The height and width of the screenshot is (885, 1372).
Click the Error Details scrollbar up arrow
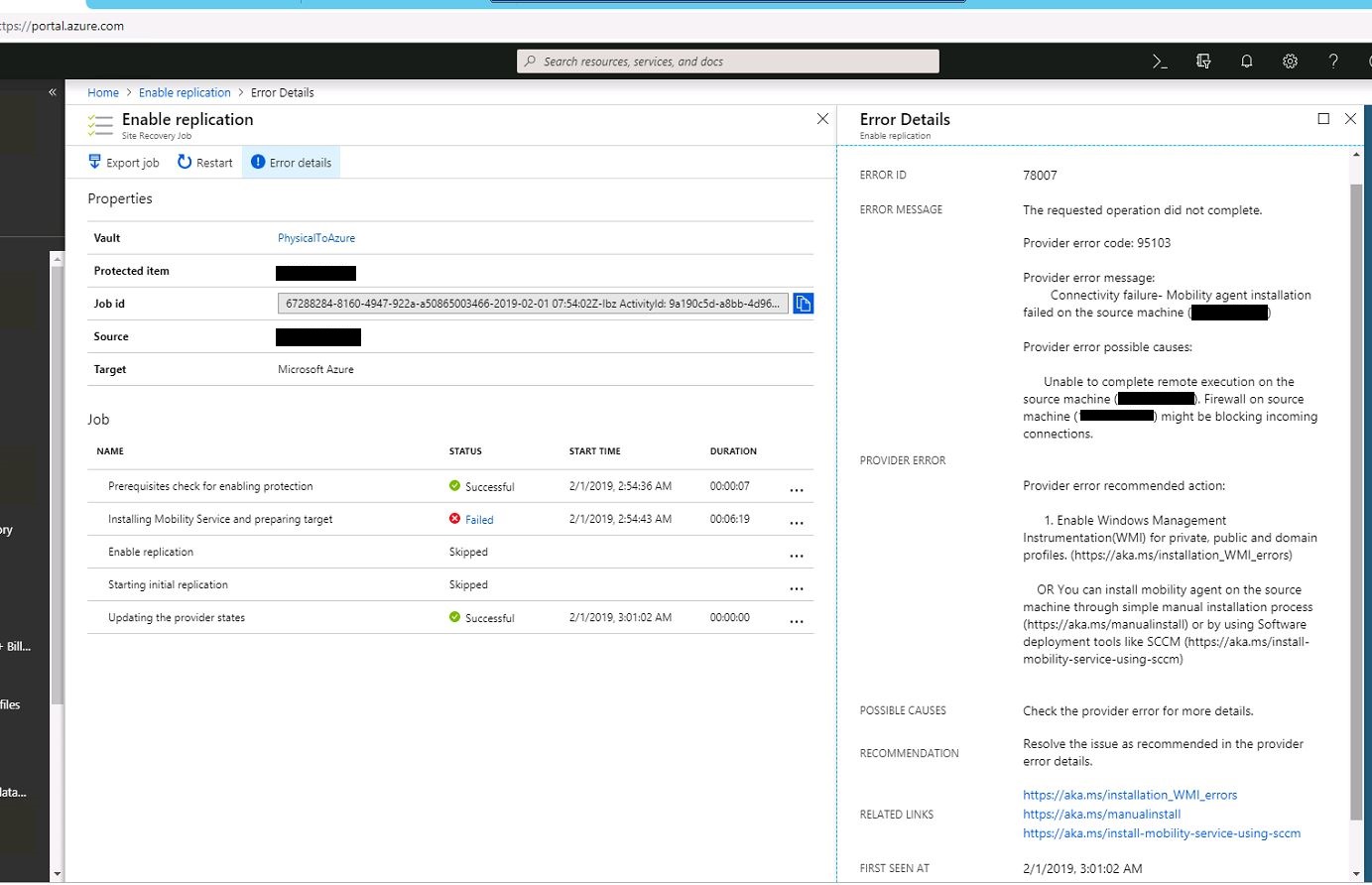click(1356, 155)
